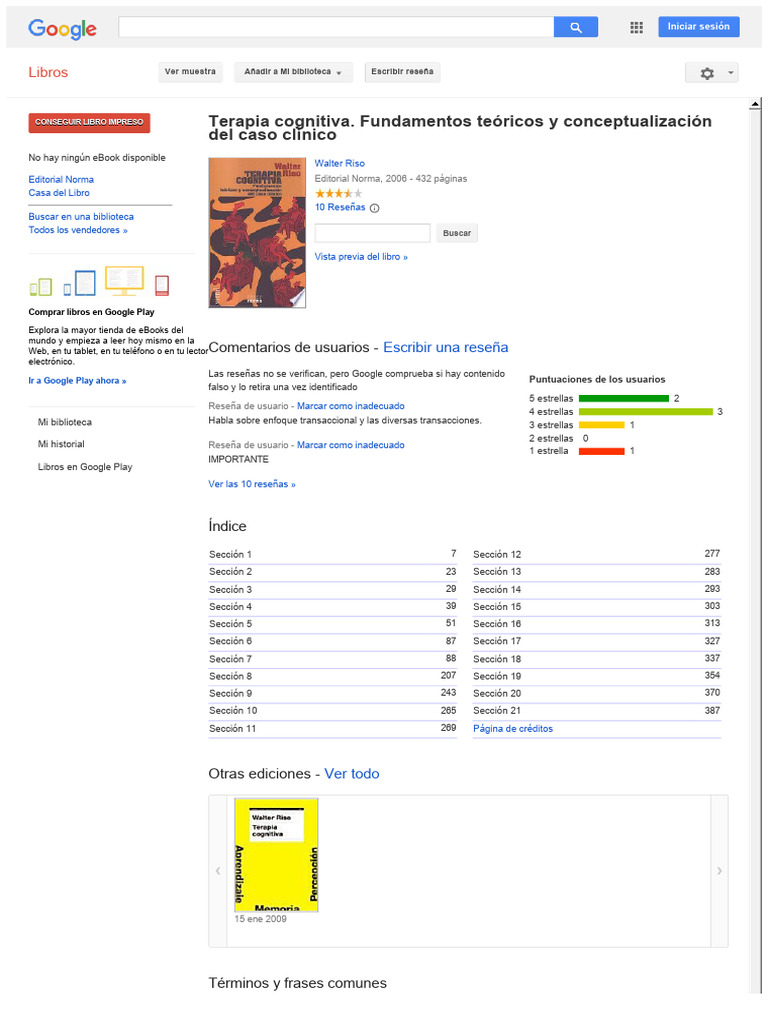The height and width of the screenshot is (1024, 768).
Task: Open the Walter Riso author link
Action: pyautogui.click(x=340, y=163)
